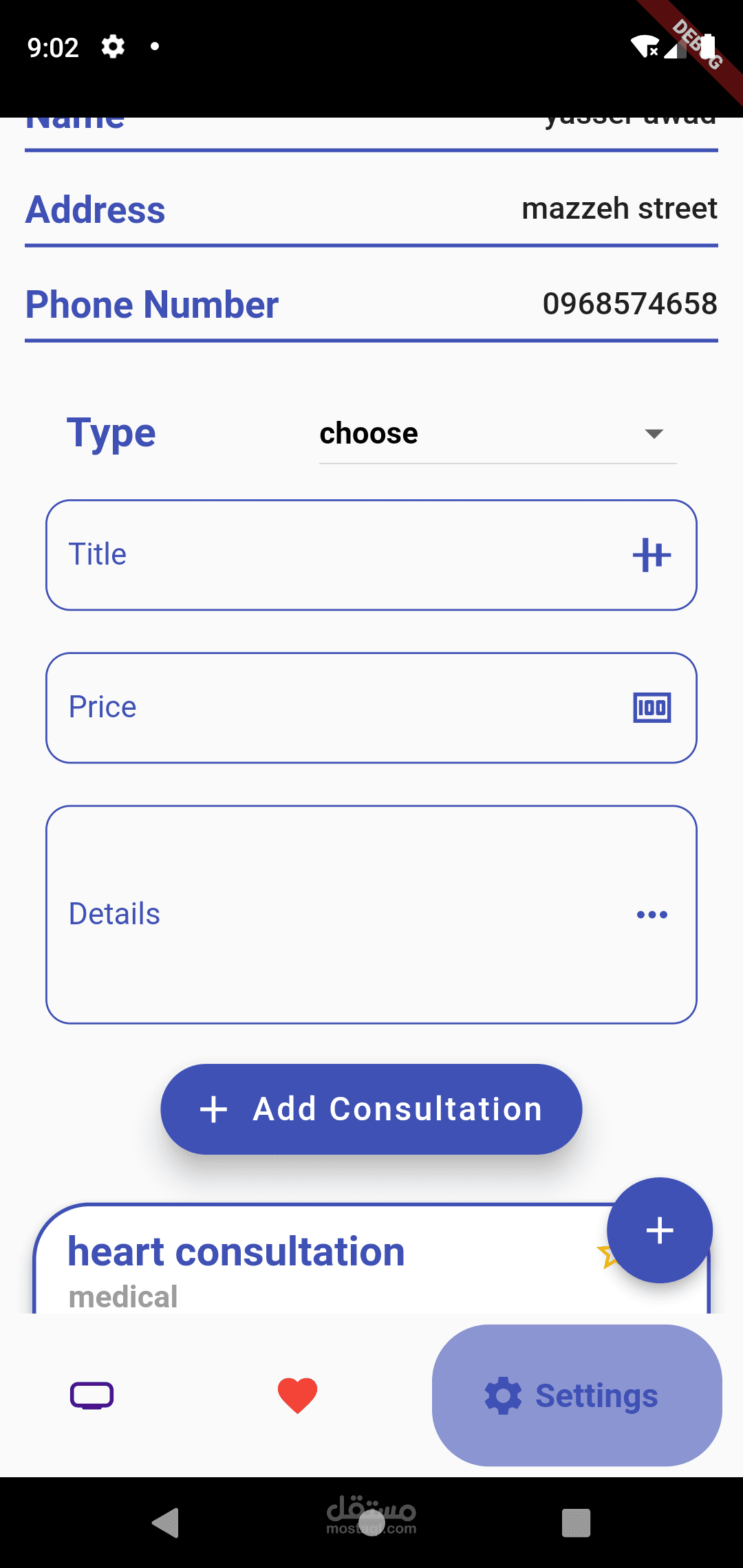Open the heart consultation card
Image resolution: width=743 pixels, height=1568 pixels.
click(x=275, y=1265)
